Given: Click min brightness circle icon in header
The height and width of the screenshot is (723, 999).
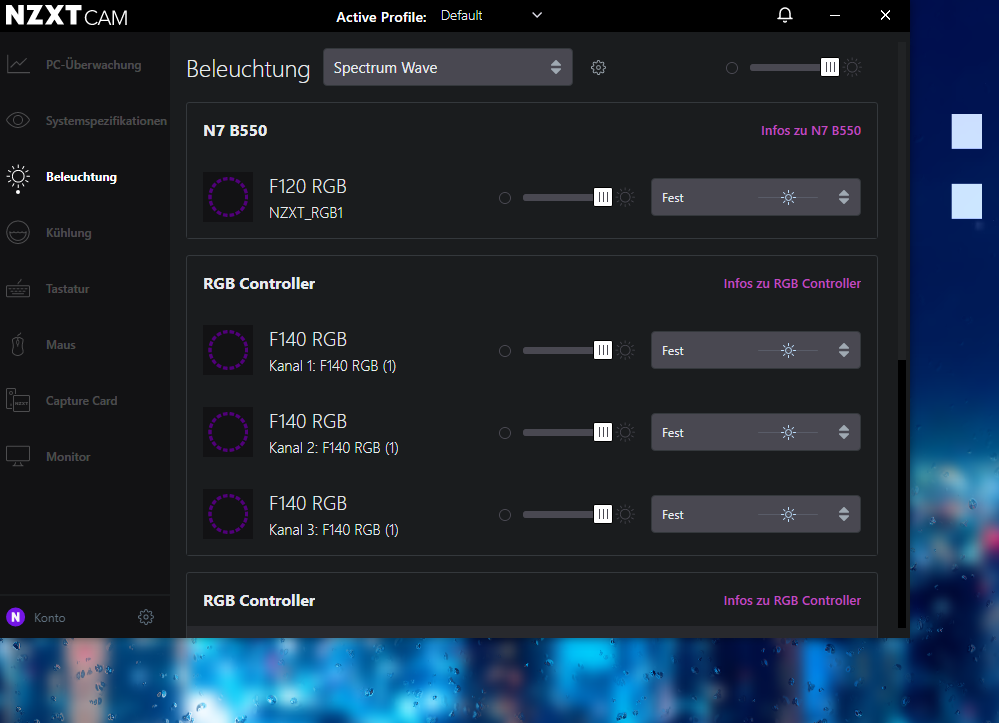Looking at the screenshot, I should tap(732, 68).
